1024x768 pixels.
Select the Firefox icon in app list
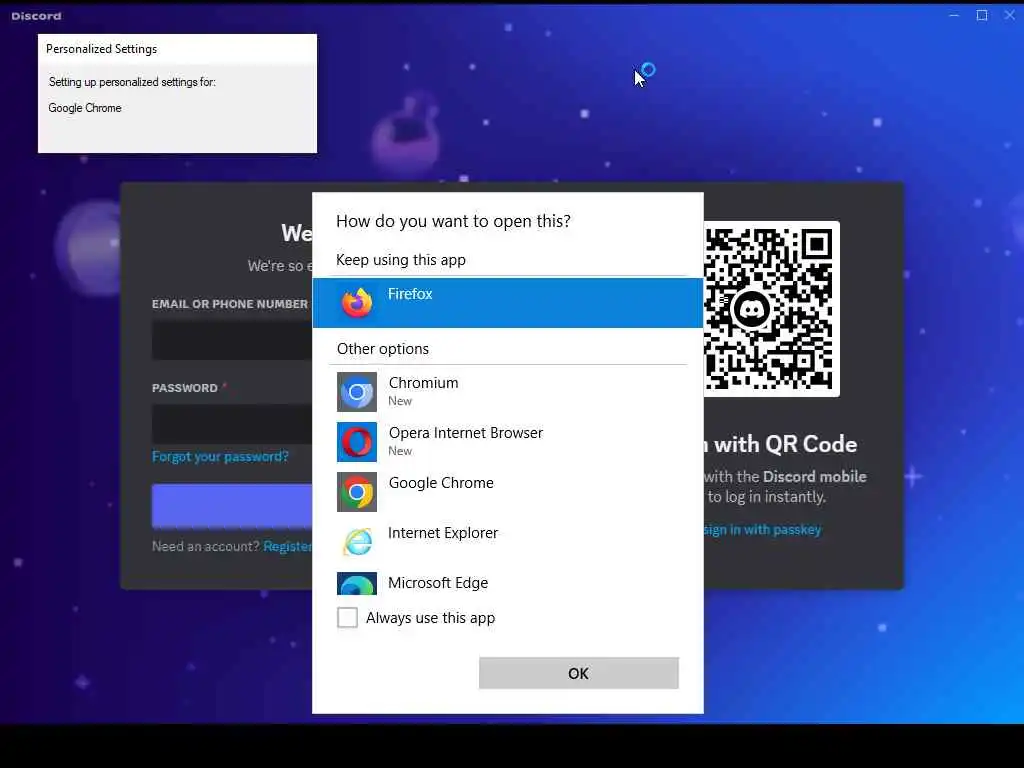click(x=357, y=302)
